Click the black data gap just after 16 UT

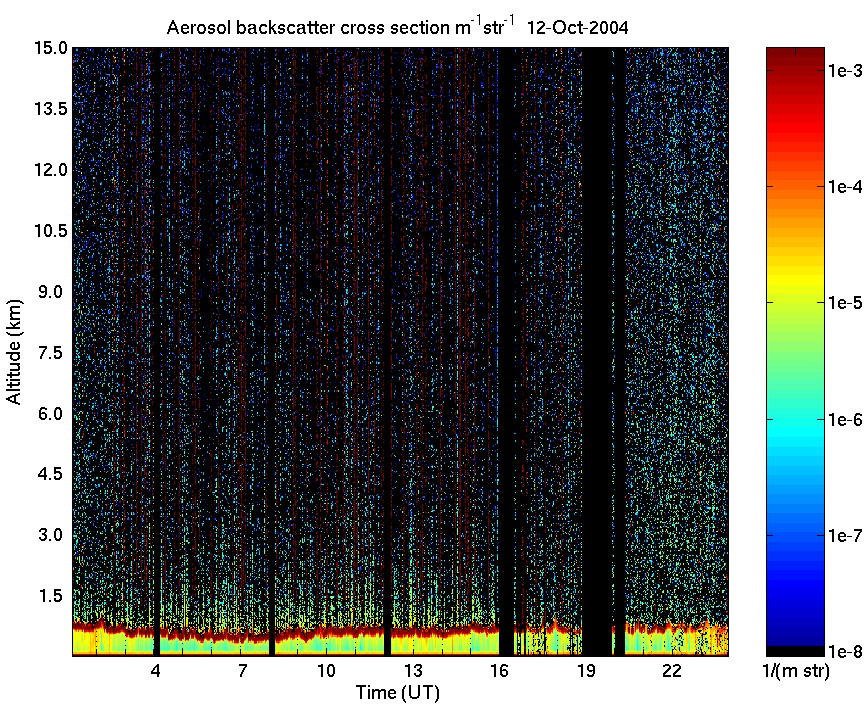506,352
